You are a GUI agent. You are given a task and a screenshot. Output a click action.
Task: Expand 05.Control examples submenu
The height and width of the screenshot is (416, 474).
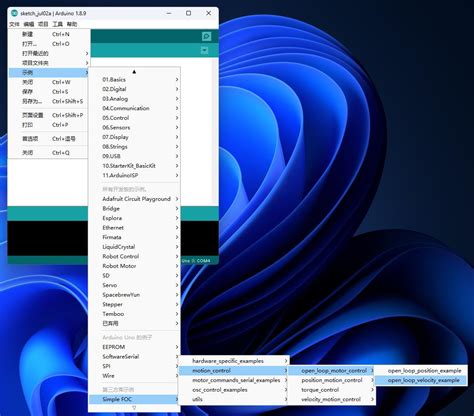tap(134, 118)
